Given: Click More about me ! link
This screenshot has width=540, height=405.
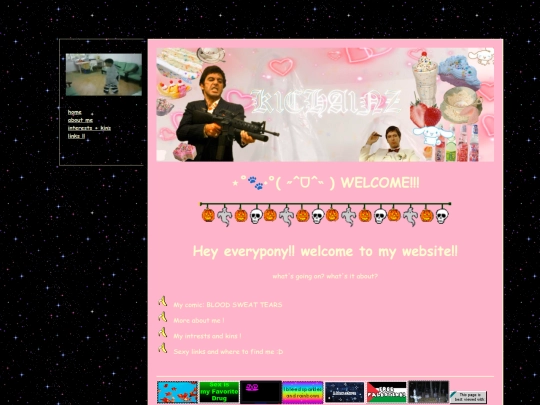Looking at the screenshot, I should point(199,320).
